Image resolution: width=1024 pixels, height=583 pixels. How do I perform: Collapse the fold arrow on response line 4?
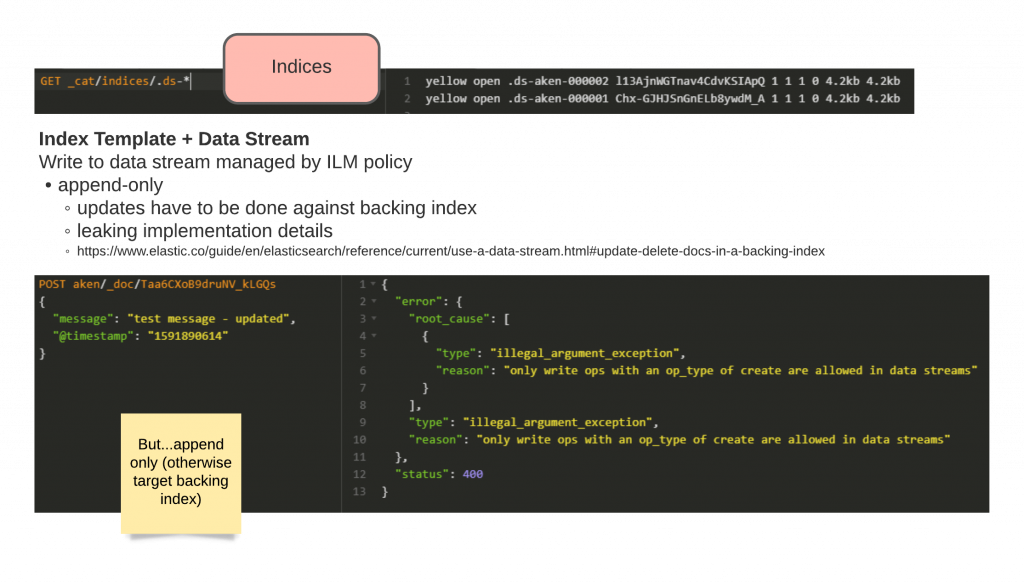[374, 336]
